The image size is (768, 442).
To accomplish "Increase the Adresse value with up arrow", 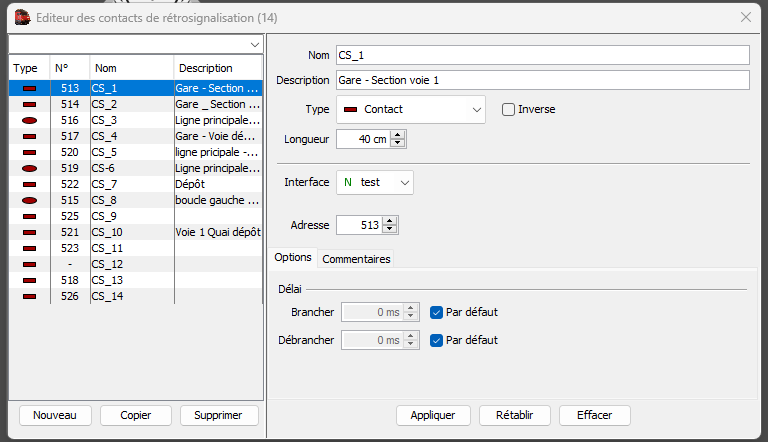I will (390, 221).
